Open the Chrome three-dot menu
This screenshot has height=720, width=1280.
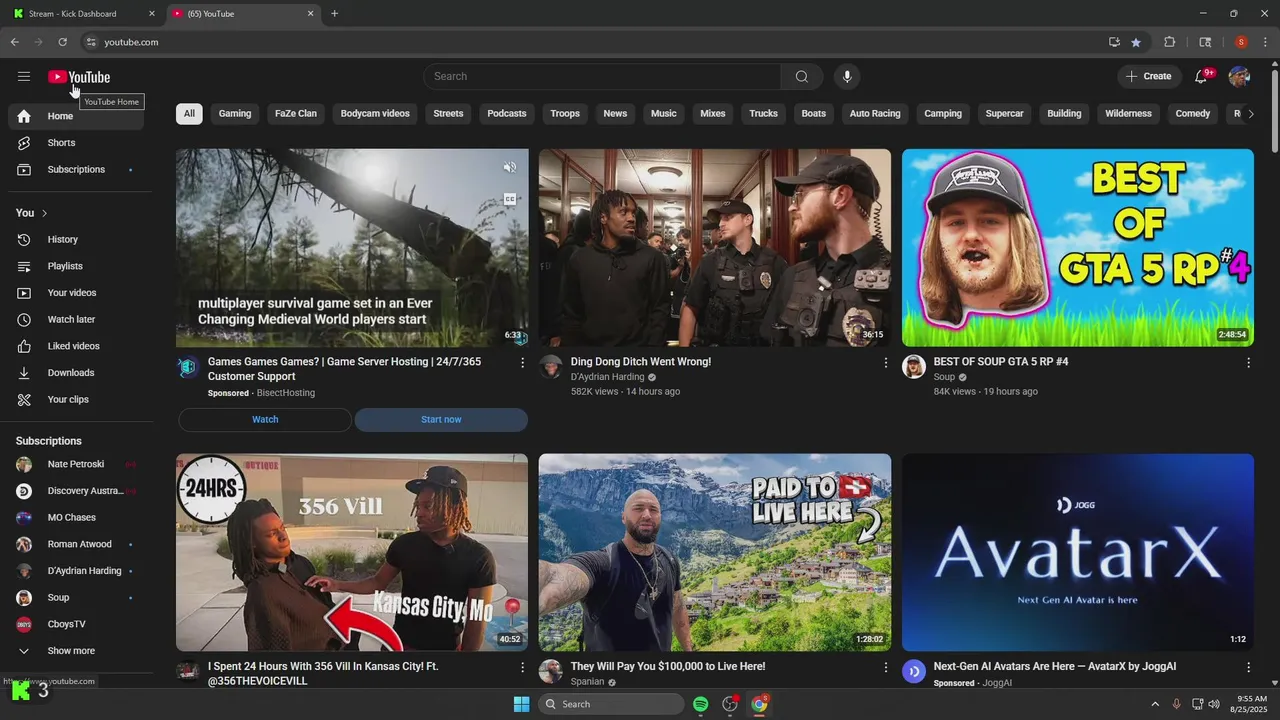pos(1265,42)
